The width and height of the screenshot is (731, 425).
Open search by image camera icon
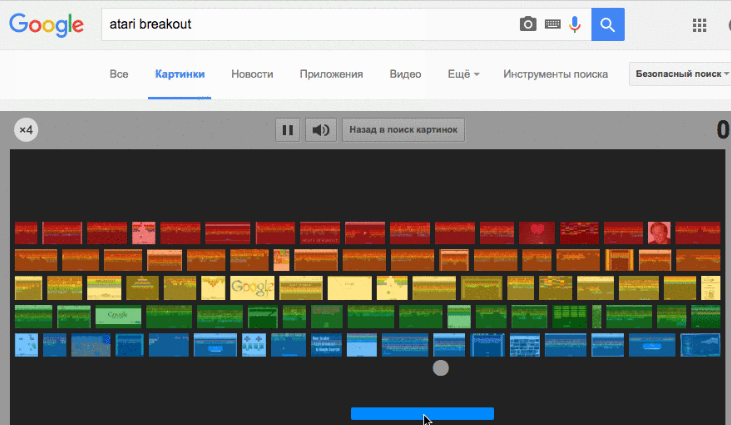pyautogui.click(x=528, y=24)
